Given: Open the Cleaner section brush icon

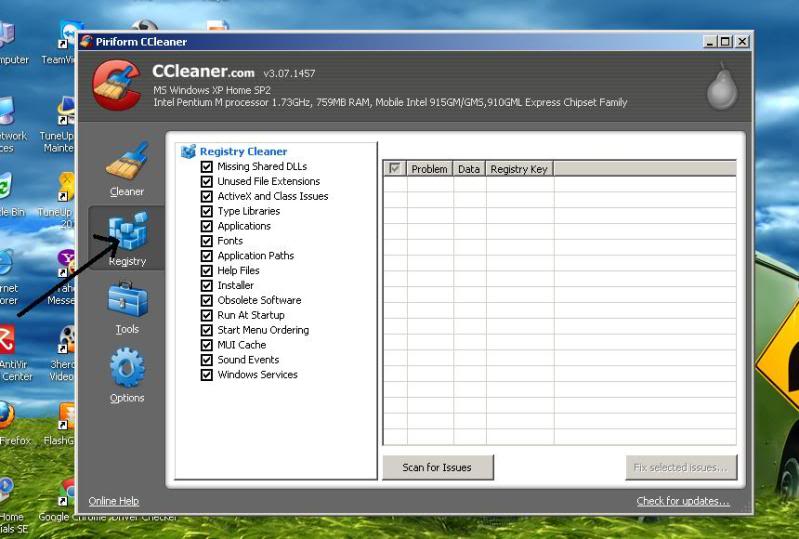Looking at the screenshot, I should click(127, 160).
